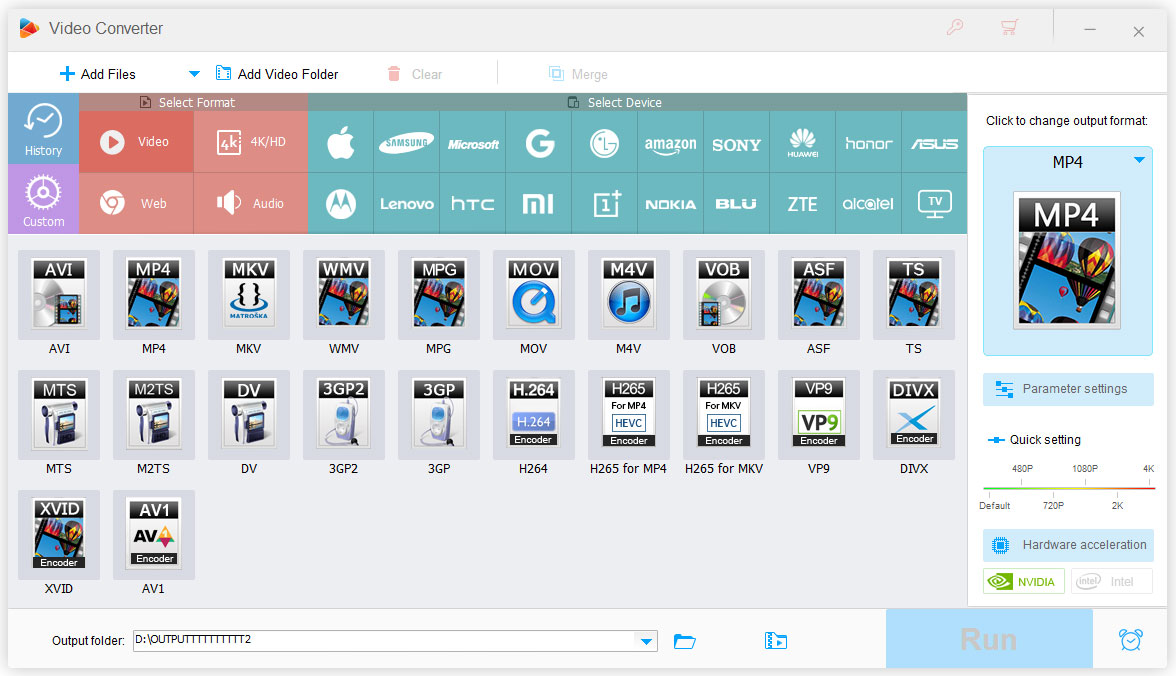Select the TV device preset
Viewport: 1176px width, 676px height.
coord(934,203)
